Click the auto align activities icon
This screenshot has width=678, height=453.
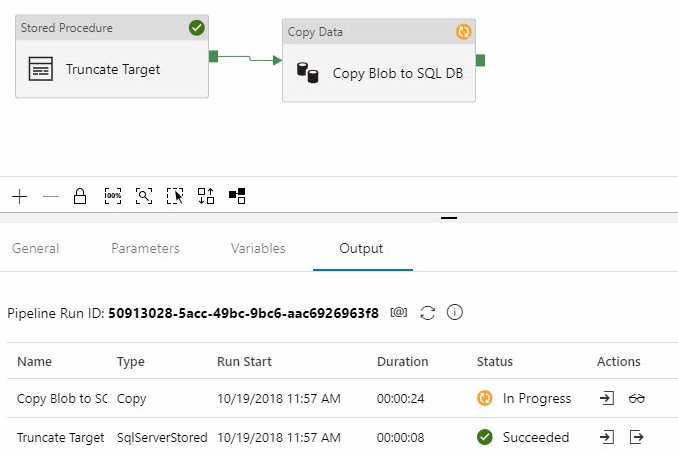[x=206, y=196]
